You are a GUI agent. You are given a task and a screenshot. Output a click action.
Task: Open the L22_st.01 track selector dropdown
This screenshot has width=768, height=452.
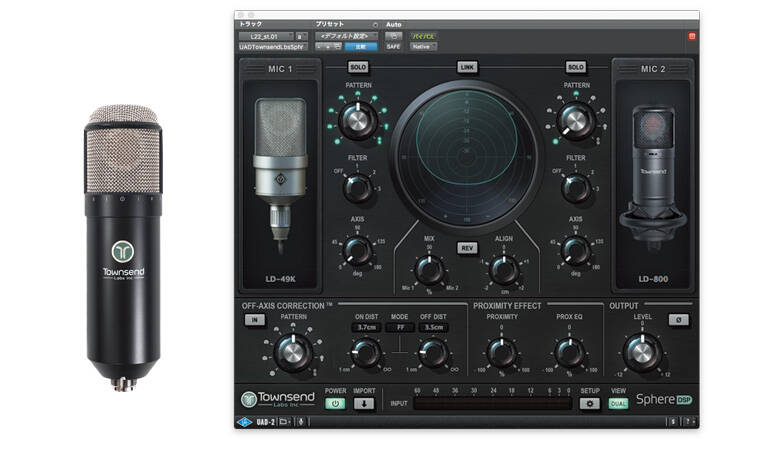pyautogui.click(x=266, y=36)
